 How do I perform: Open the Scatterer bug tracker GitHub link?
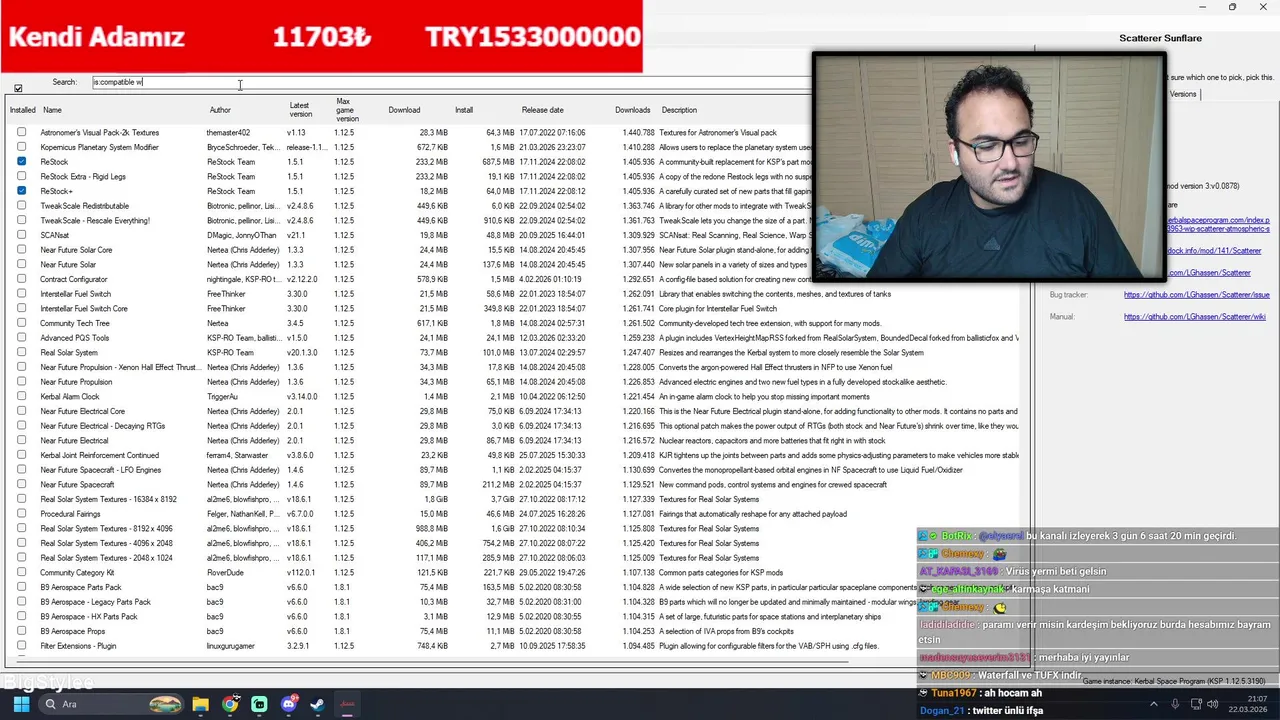coord(1196,295)
